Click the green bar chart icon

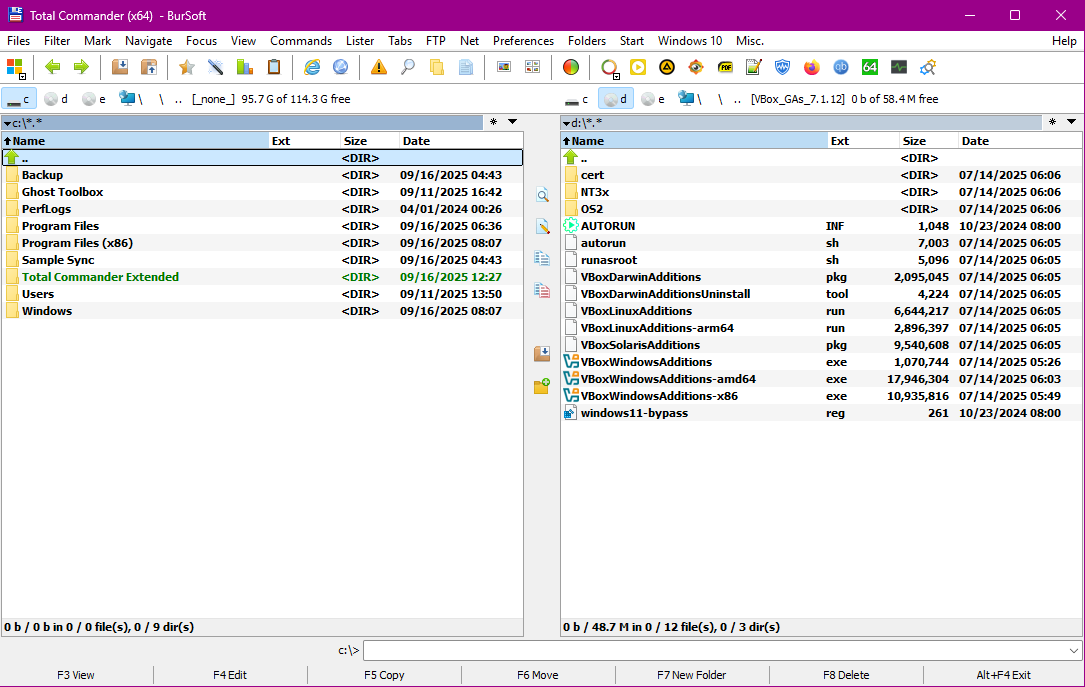click(x=244, y=67)
